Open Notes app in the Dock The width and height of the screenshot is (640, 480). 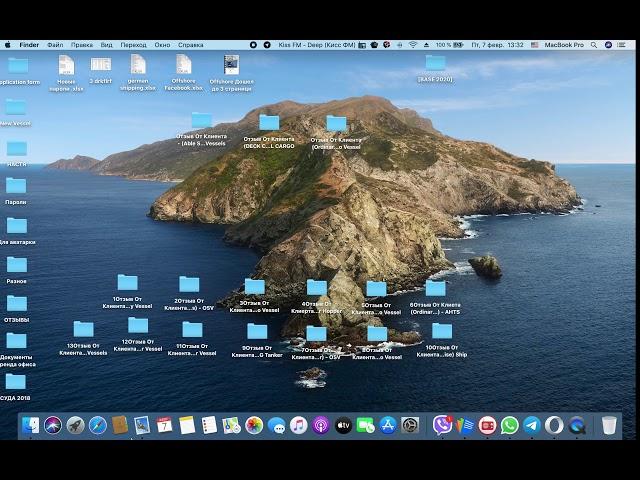click(187, 425)
